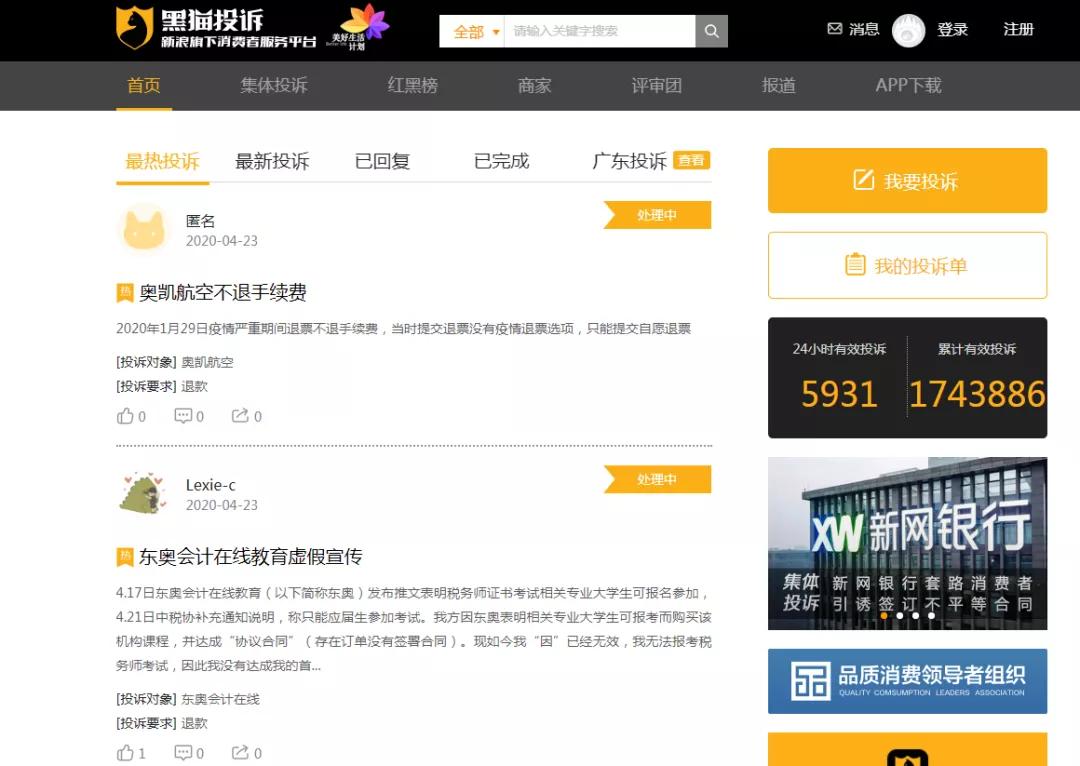1080x766 pixels.
Task: Click the hot tag beside 东奥会计在线教育虚假宣传
Action: 125,557
